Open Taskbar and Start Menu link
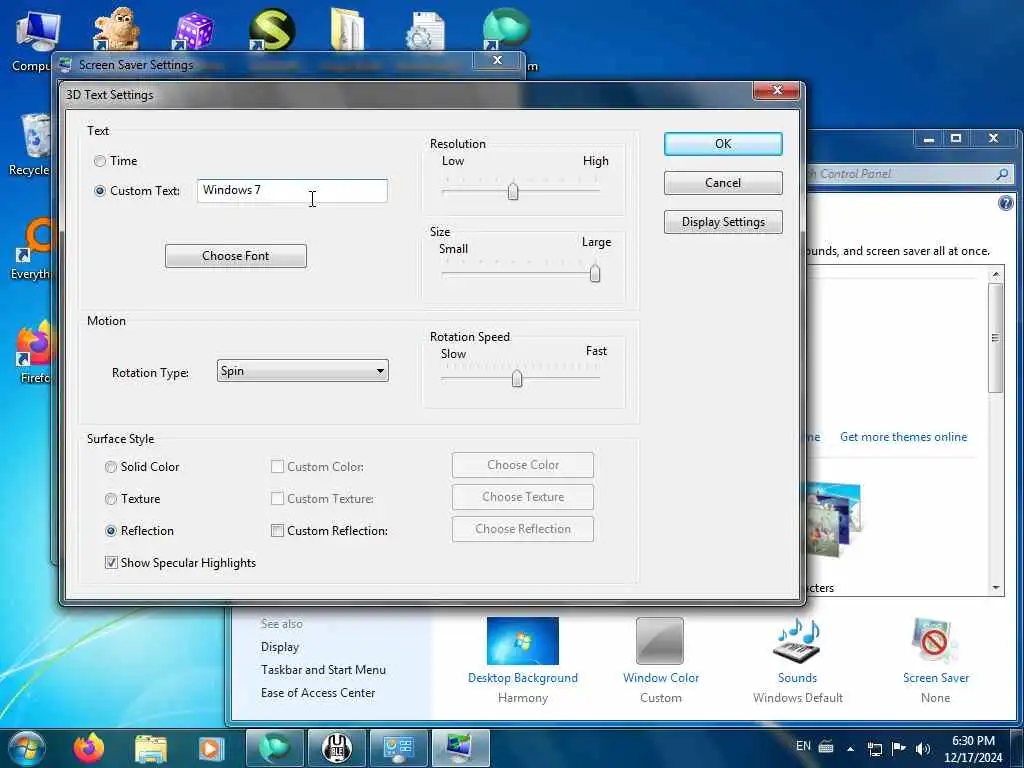Screen dimensions: 1024x768 (x=323, y=670)
